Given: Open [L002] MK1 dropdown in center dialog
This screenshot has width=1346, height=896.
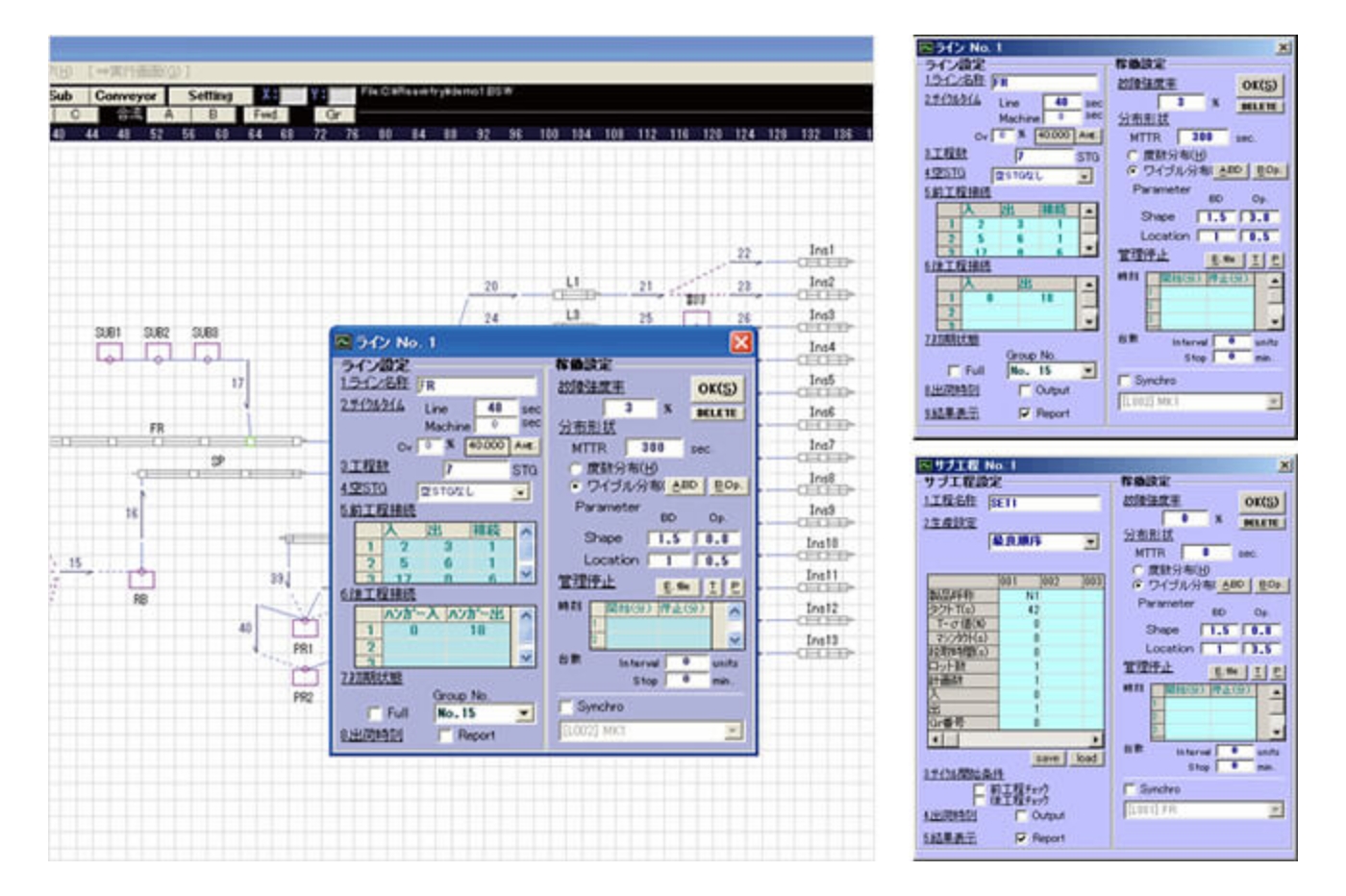Looking at the screenshot, I should click(734, 732).
